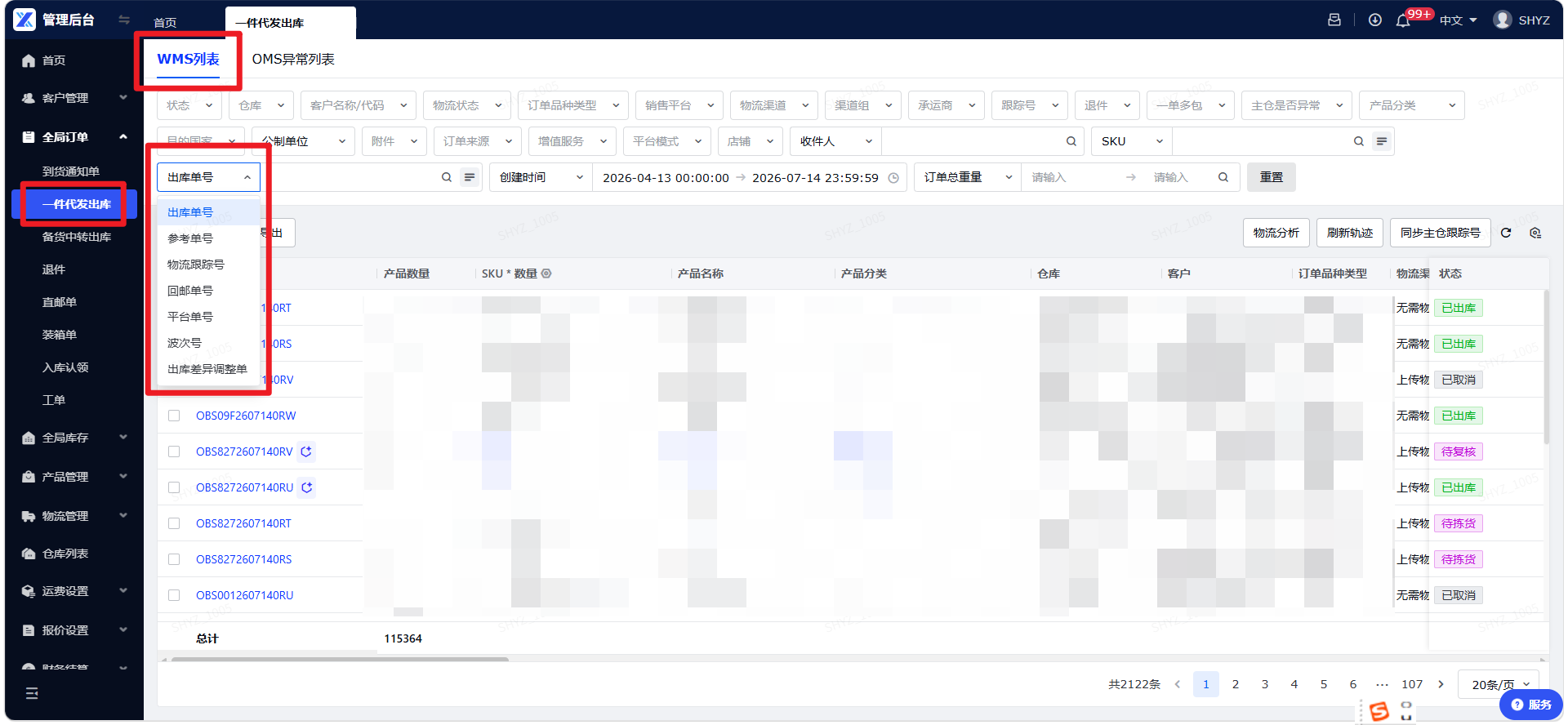Image resolution: width=1568 pixels, height=725 pixels.
Task: Open batch input list icon for SKU
Action: [1382, 141]
